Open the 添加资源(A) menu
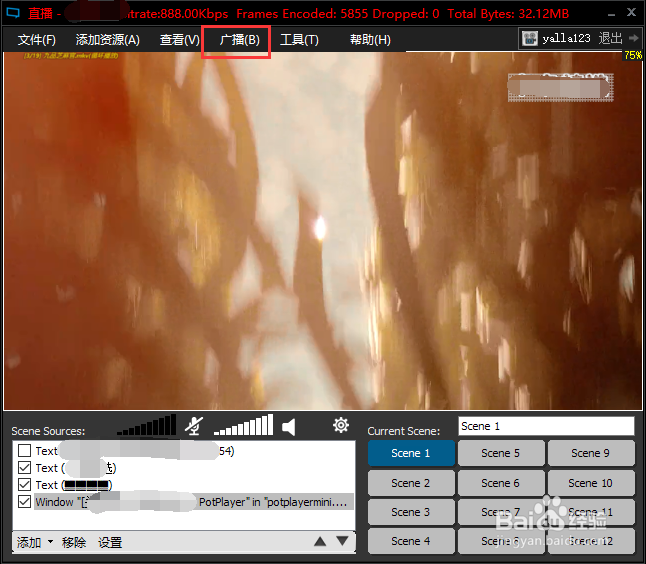 click(108, 40)
